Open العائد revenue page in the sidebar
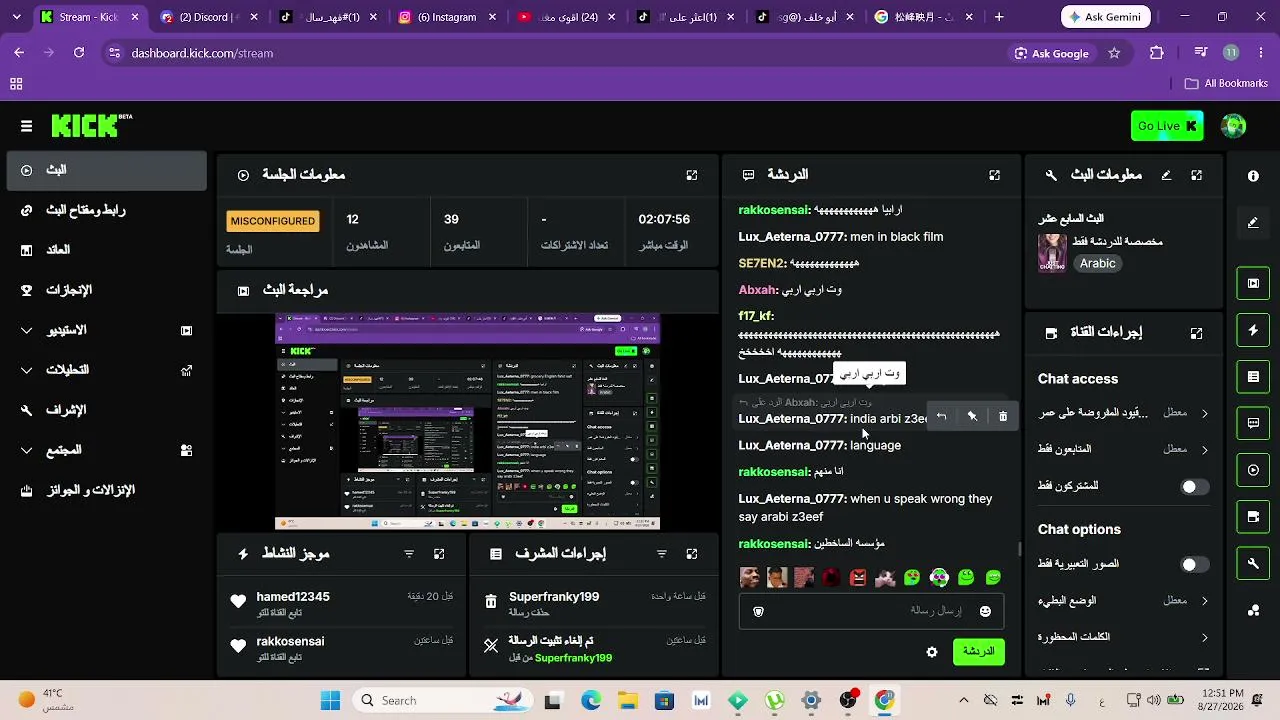This screenshot has width=1280, height=720. click(x=107, y=250)
